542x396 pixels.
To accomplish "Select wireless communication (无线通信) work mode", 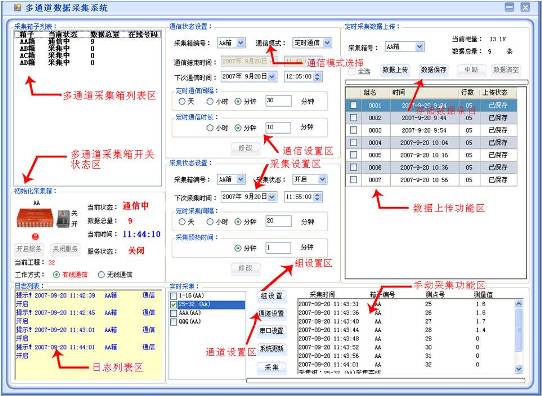I will point(101,275).
